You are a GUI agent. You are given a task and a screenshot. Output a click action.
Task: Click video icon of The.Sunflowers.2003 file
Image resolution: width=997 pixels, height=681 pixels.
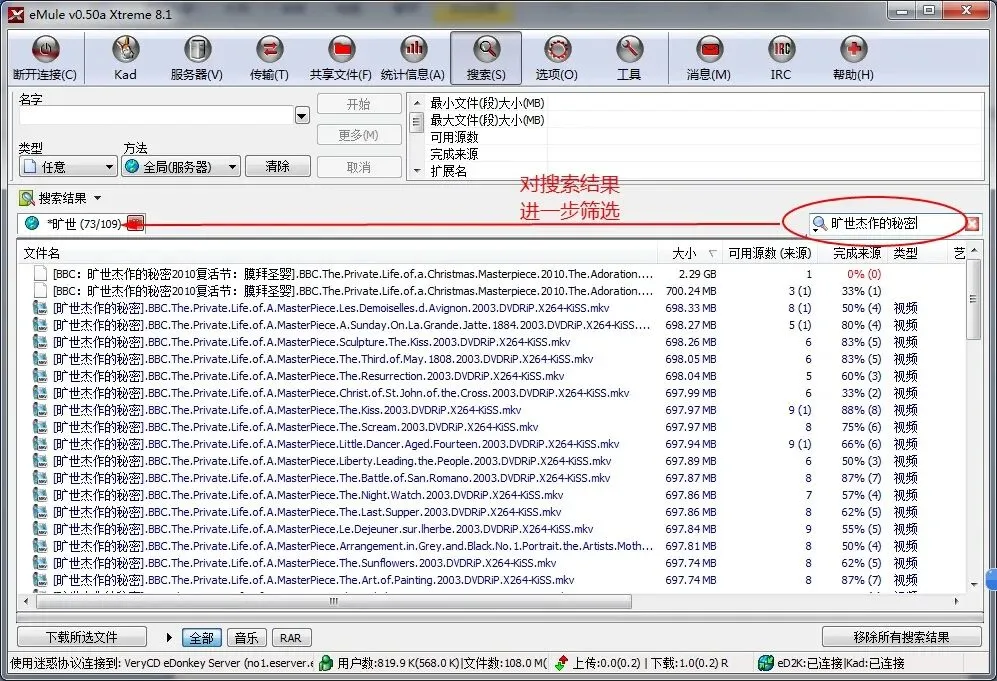pyautogui.click(x=40, y=563)
